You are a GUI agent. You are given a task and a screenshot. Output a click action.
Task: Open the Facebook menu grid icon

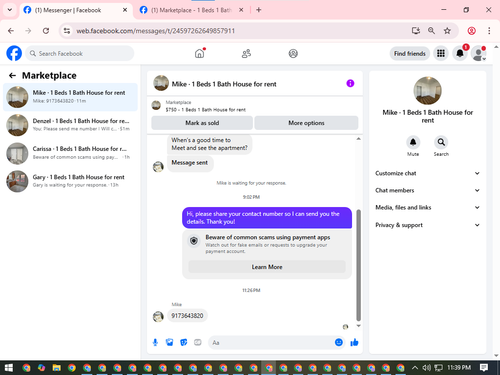(x=441, y=53)
